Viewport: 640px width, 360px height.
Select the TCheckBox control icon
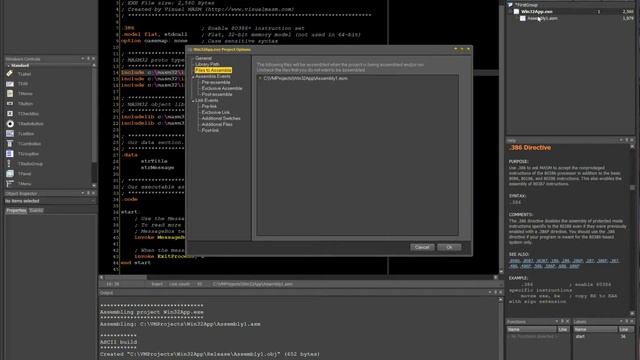10,113
